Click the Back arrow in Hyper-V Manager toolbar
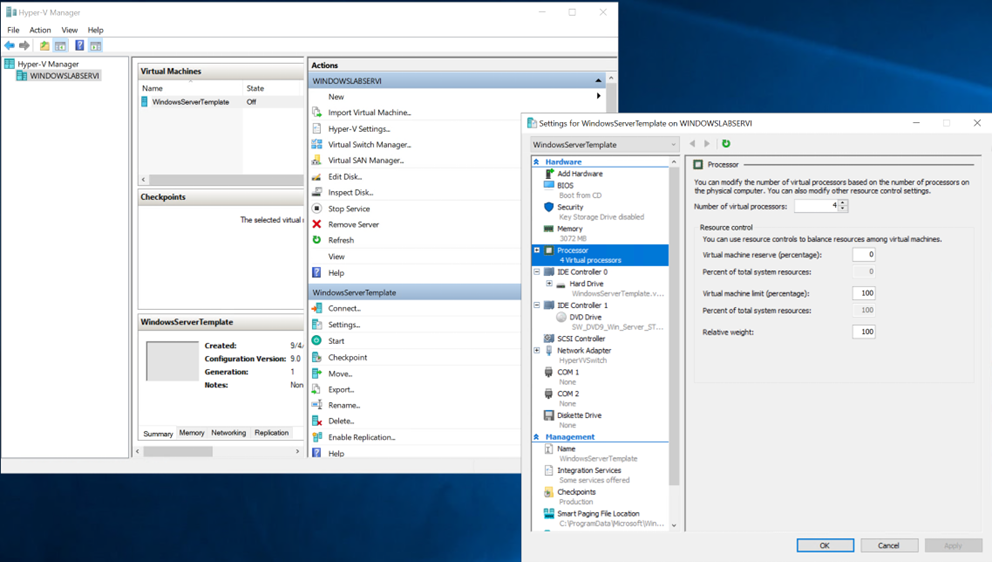The image size is (992, 562). [9, 46]
